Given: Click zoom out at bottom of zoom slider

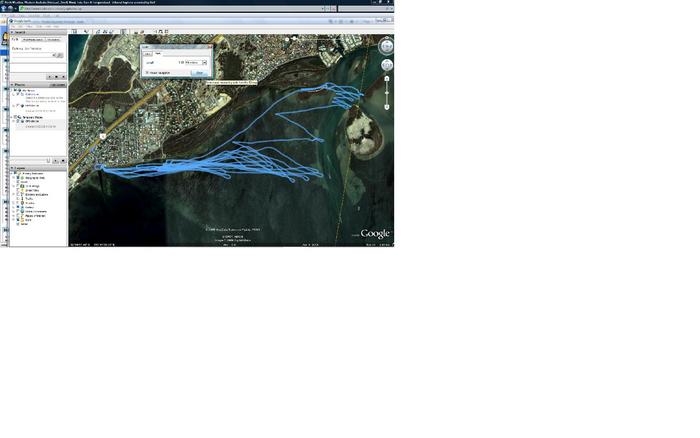Looking at the screenshot, I should (387, 107).
